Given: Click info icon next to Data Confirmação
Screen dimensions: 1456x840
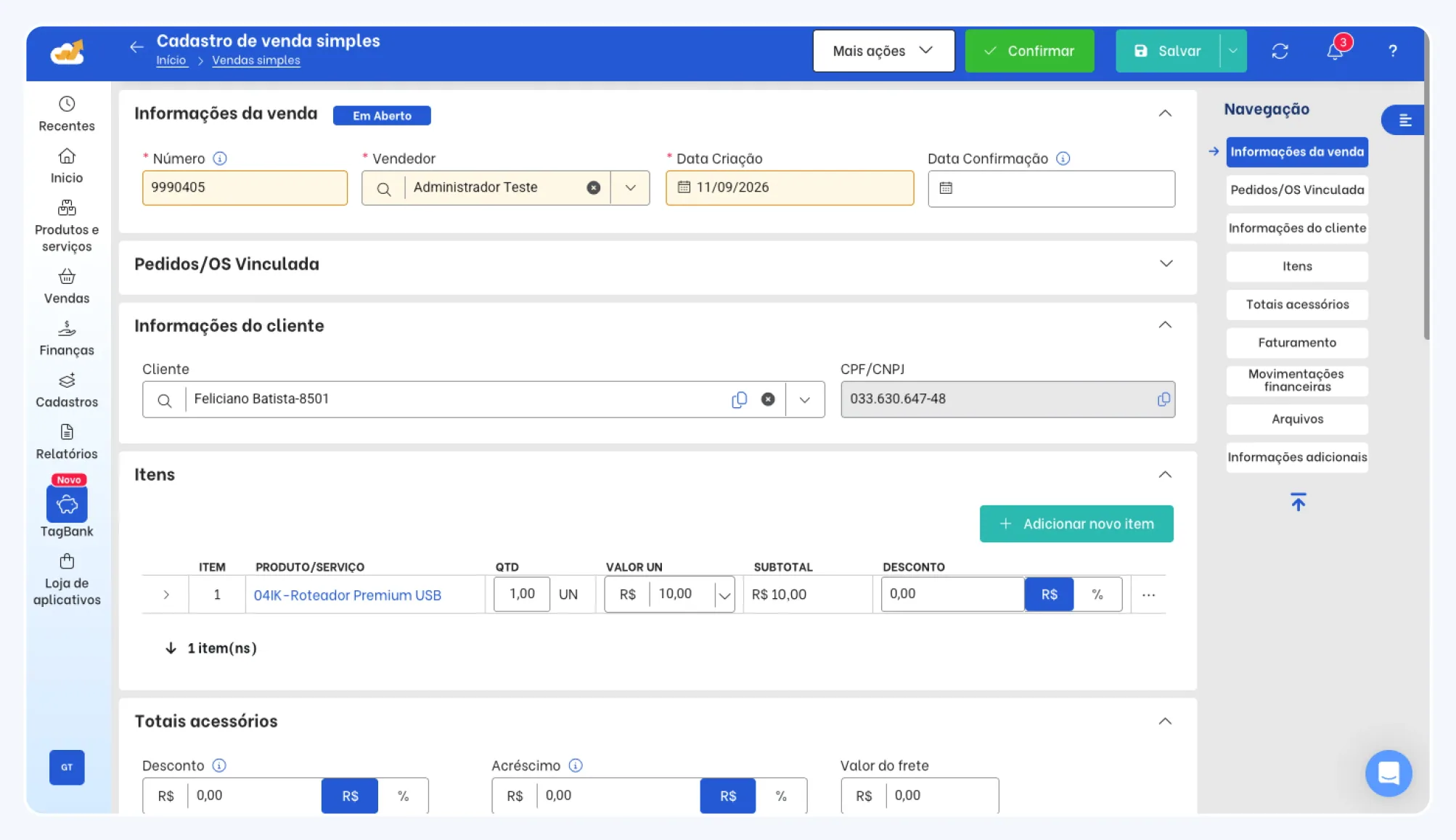Looking at the screenshot, I should [1063, 158].
